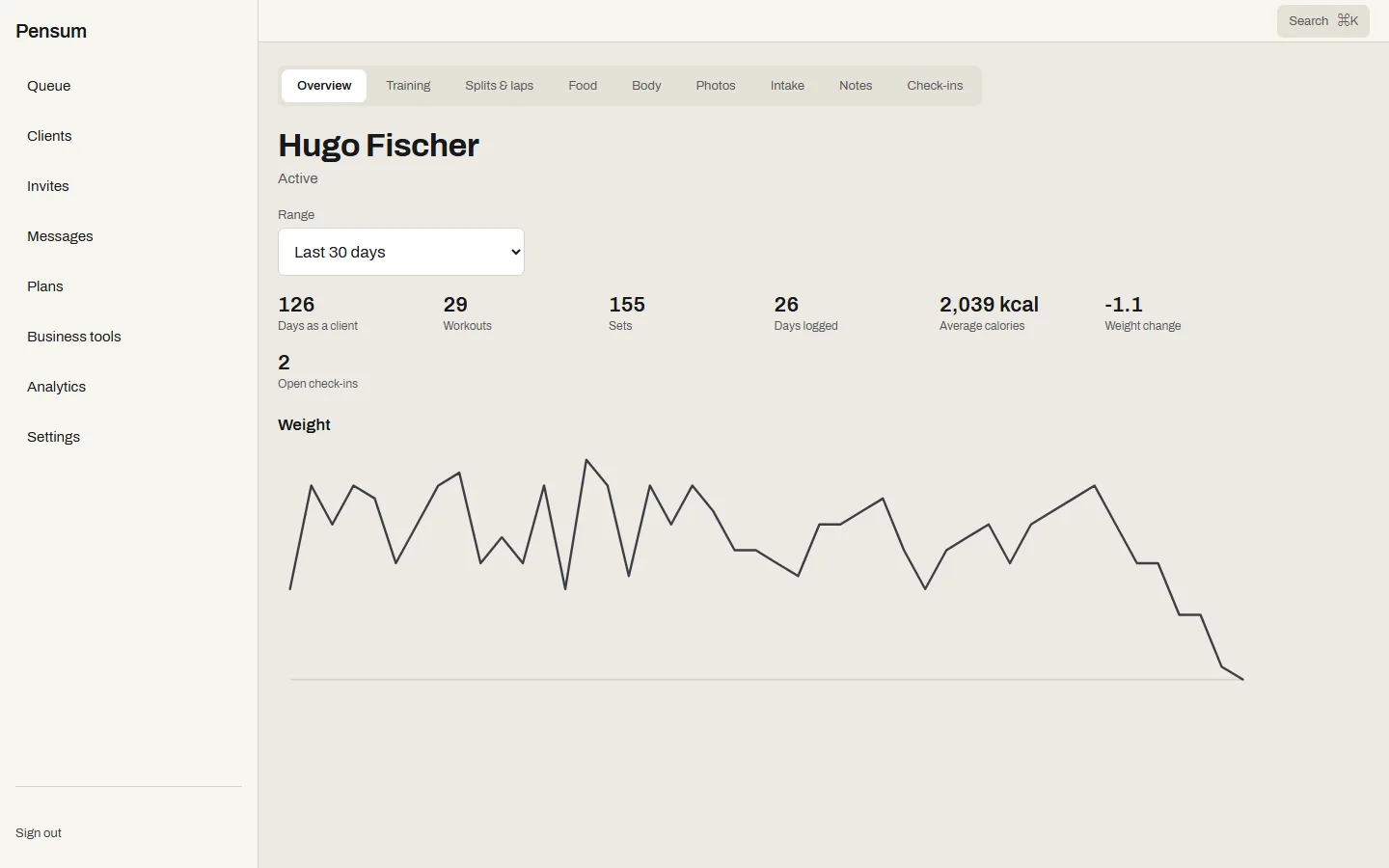Switch to the Training tab
1389x868 pixels.
408,86
